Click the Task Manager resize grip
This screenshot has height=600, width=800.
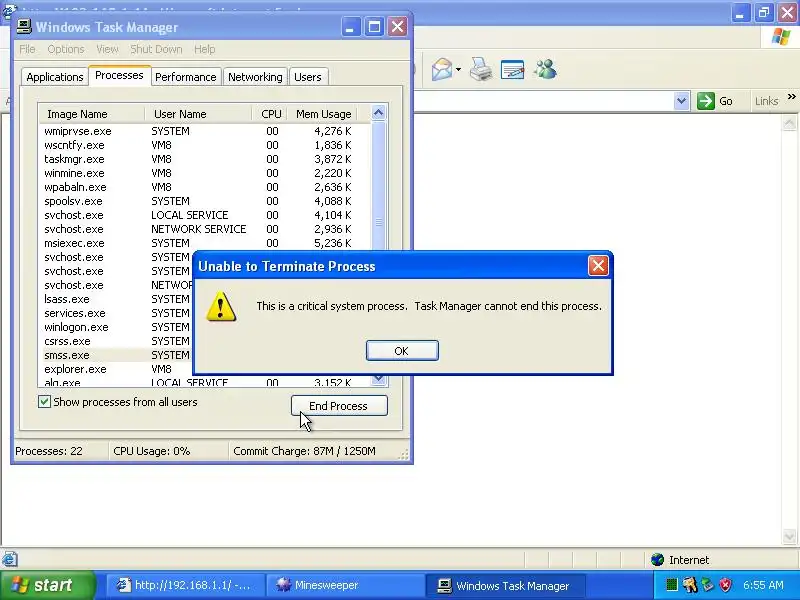[x=404, y=455]
